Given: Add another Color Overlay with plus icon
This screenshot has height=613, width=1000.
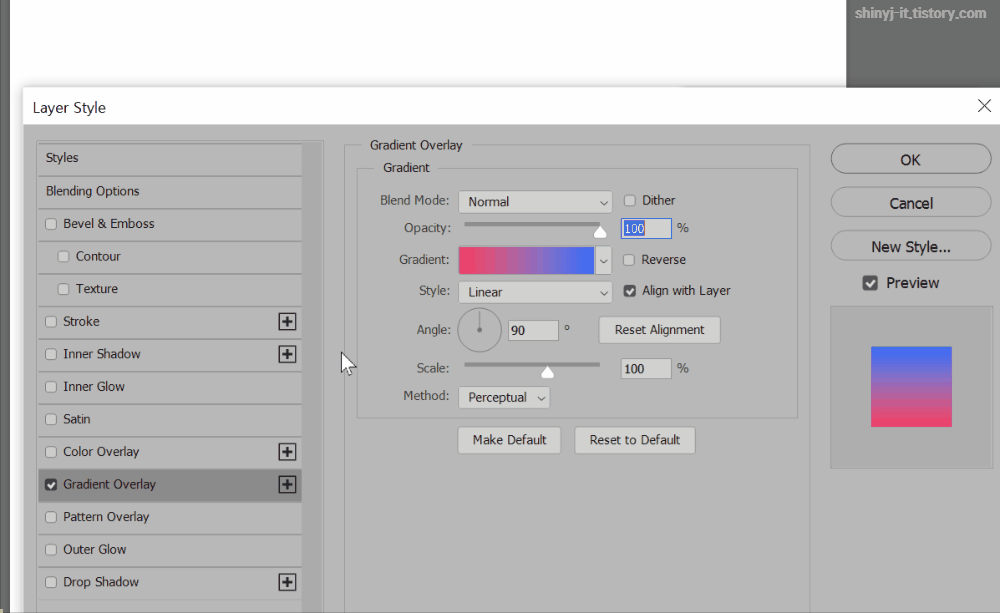Looking at the screenshot, I should coord(287,452).
